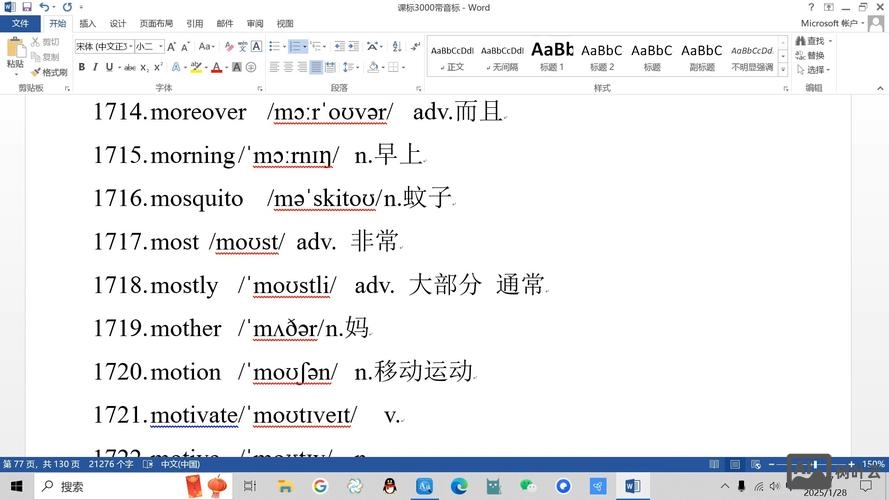The width and height of the screenshot is (889, 500).
Task: Align text left
Action: coord(274,67)
